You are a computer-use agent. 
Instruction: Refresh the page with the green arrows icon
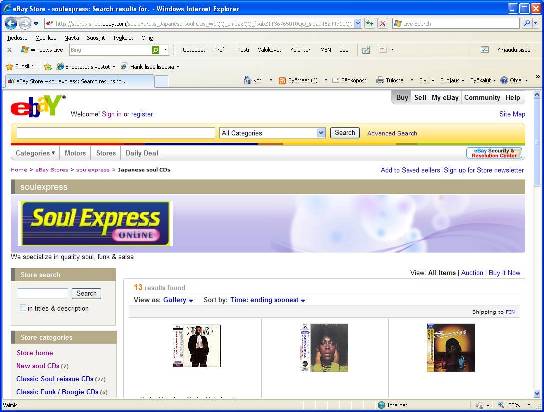tap(369, 24)
